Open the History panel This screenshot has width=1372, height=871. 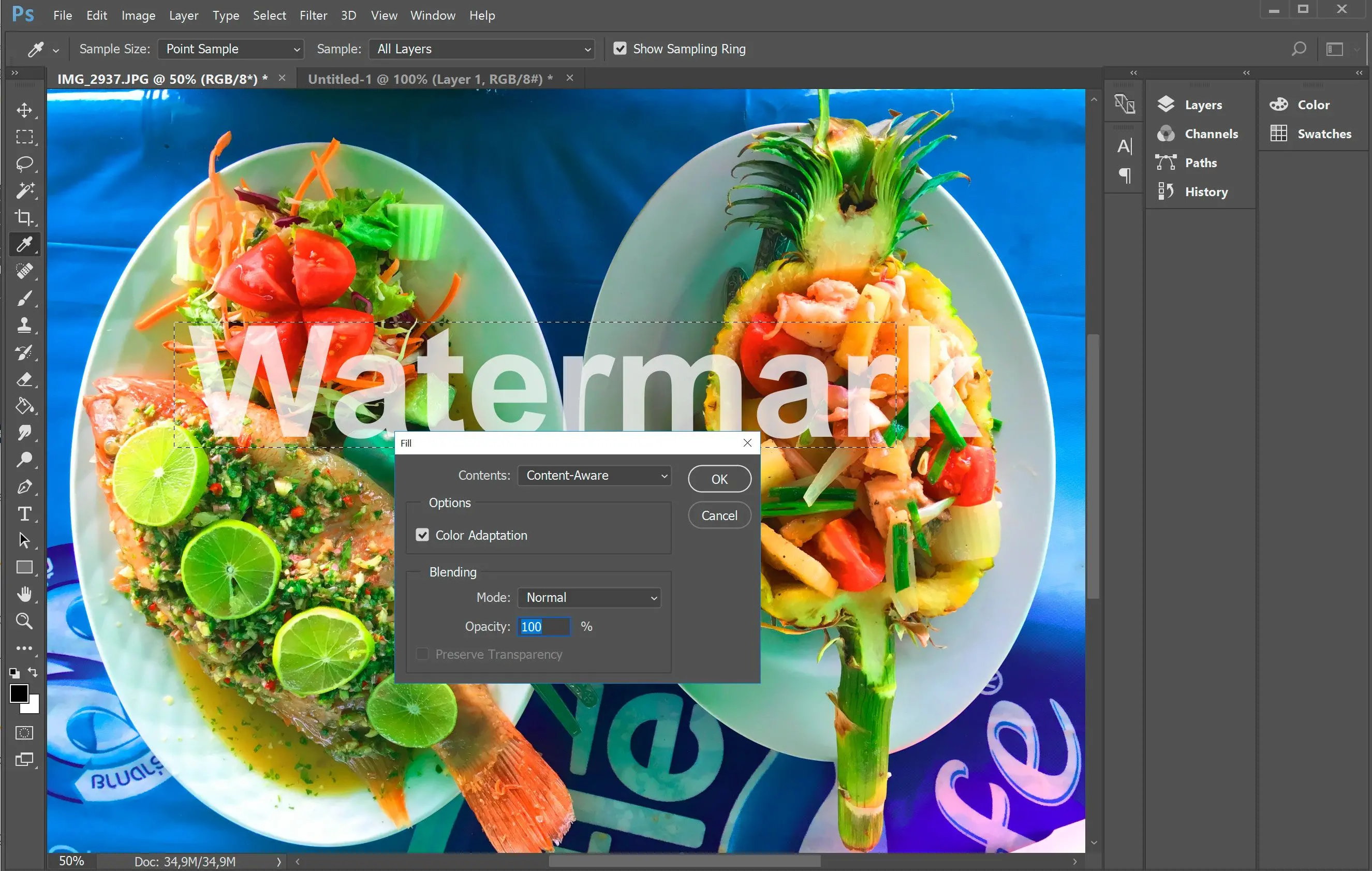(1204, 192)
